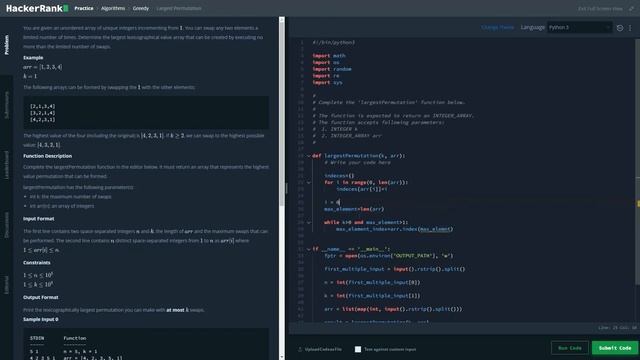
Task: Select the Problem side tab
Action: pyautogui.click(x=6, y=45)
